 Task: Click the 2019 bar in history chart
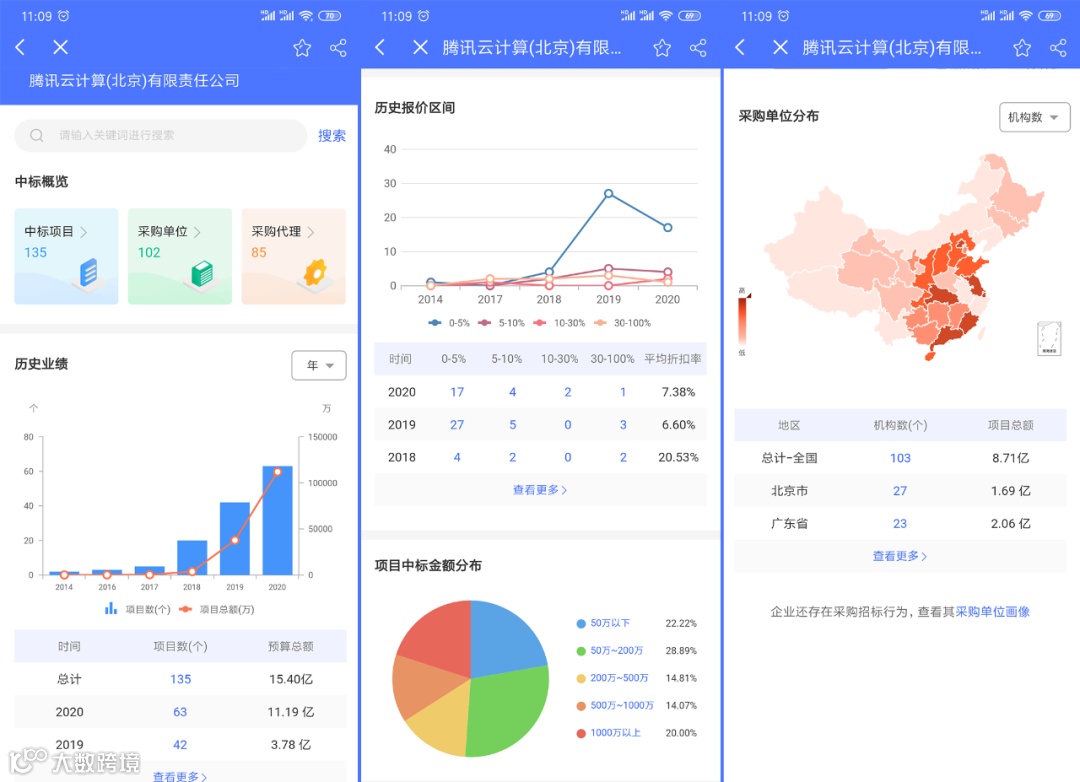tap(235, 538)
